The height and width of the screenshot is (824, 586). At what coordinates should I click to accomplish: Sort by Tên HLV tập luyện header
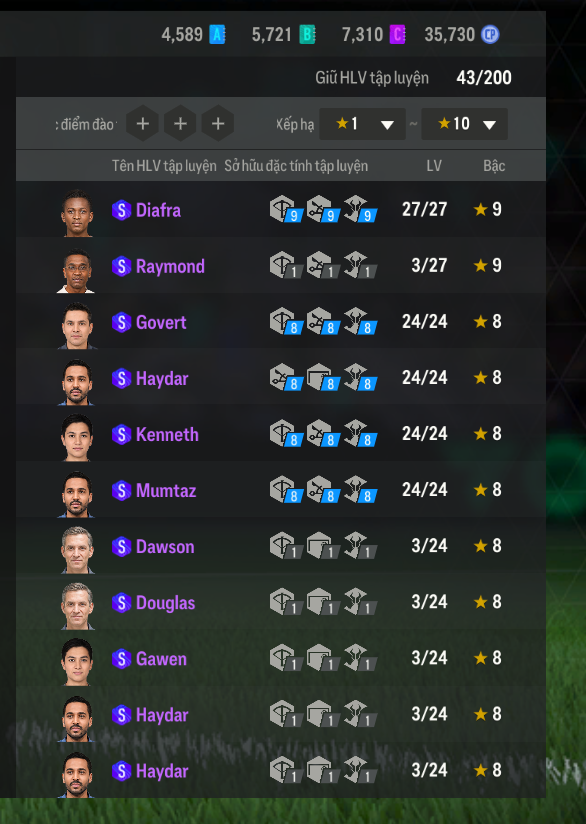164,166
